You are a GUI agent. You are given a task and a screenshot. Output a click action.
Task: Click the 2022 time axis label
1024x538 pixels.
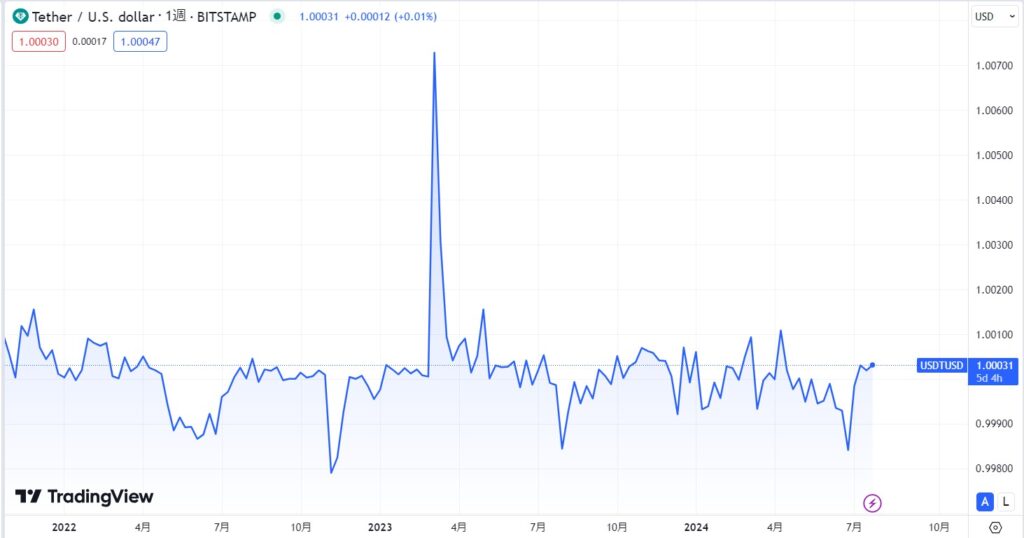pyautogui.click(x=64, y=527)
